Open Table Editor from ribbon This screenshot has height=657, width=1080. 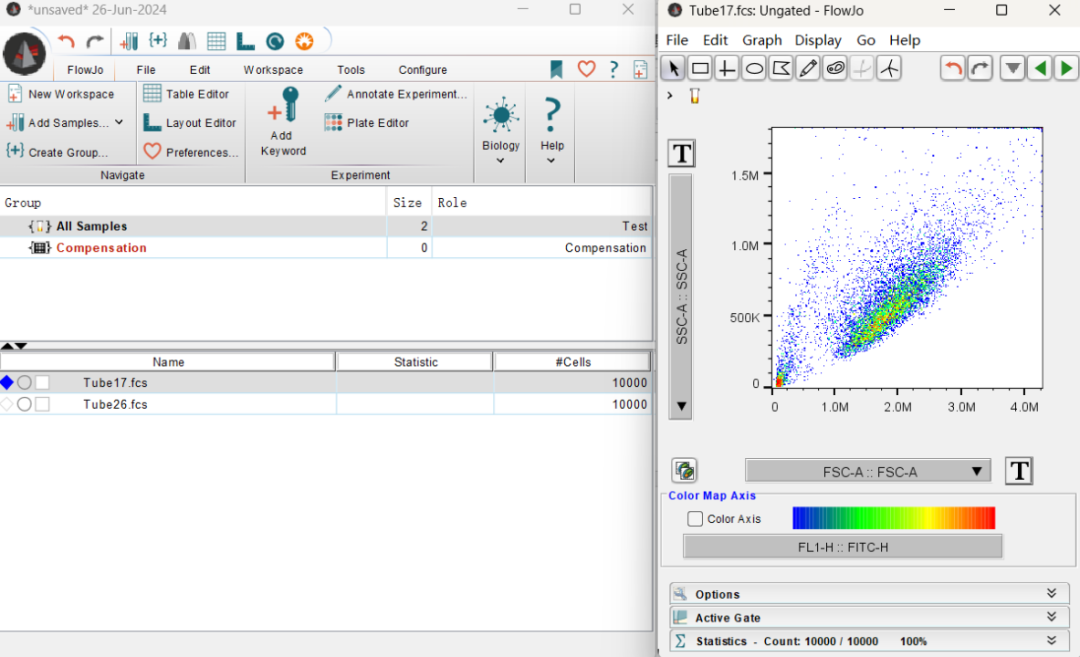tap(187, 94)
